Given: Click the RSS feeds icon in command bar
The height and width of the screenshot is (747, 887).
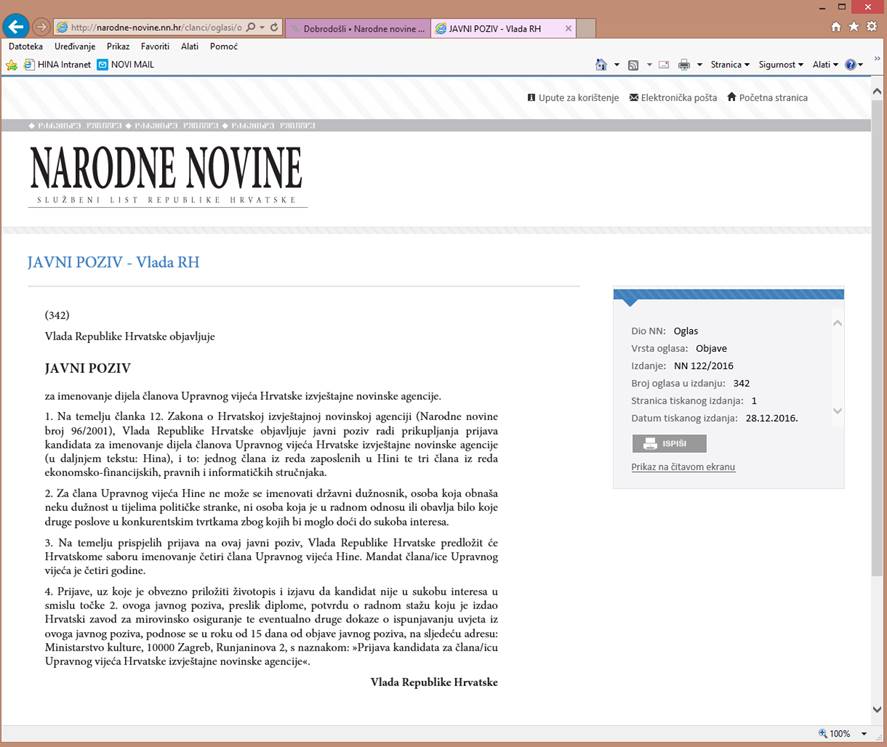Looking at the screenshot, I should click(633, 65).
